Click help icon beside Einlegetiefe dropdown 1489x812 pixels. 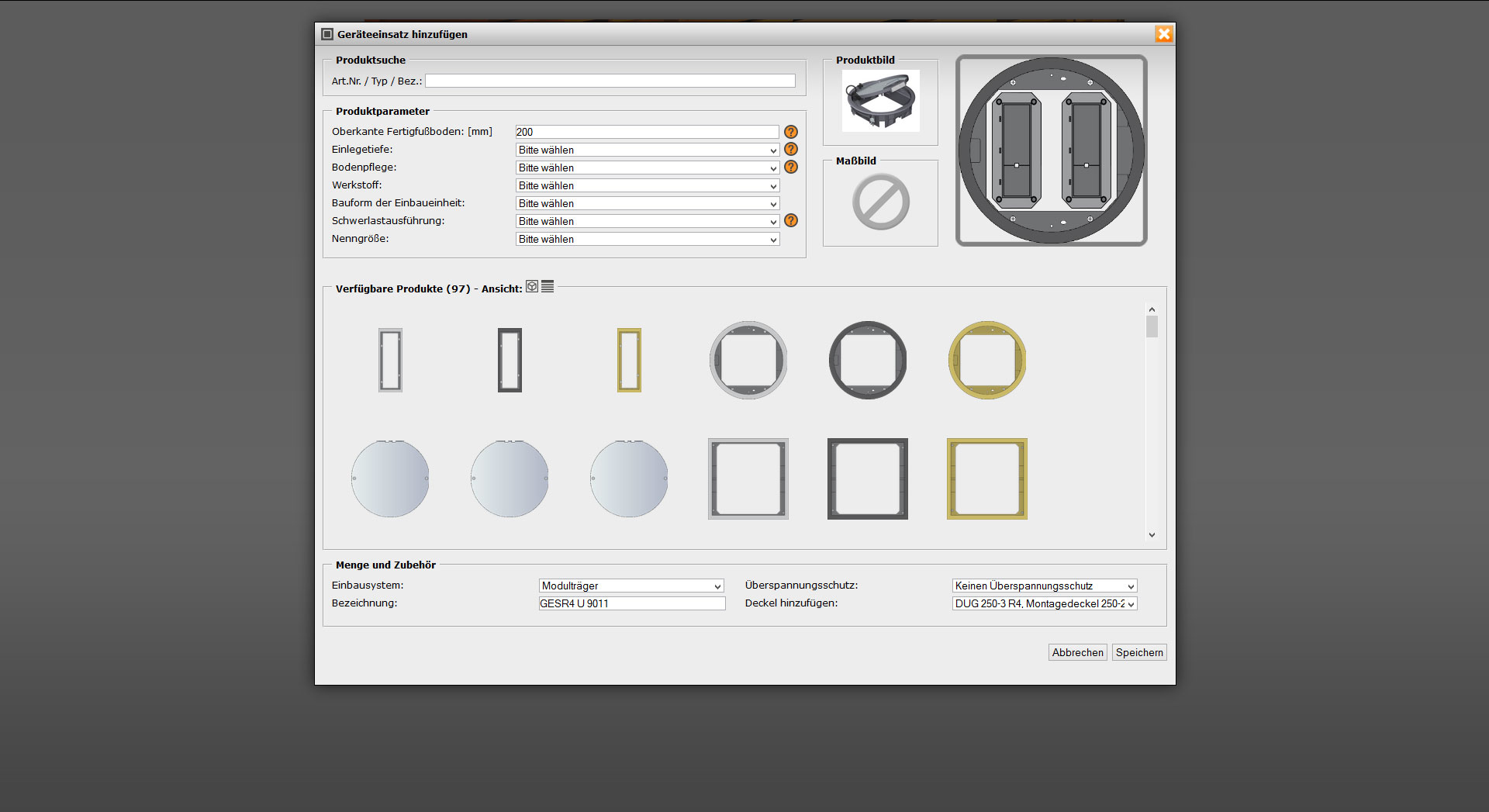coord(790,149)
